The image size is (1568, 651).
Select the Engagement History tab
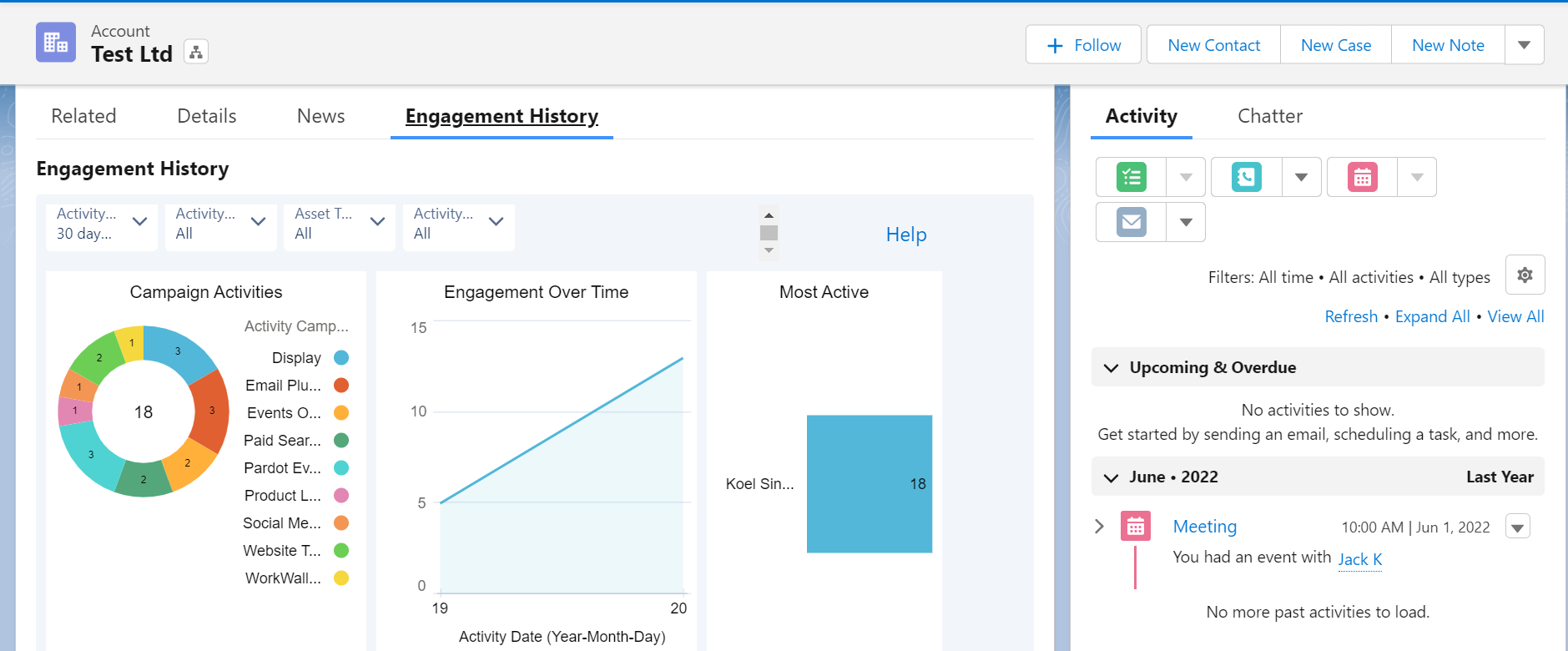click(x=502, y=116)
